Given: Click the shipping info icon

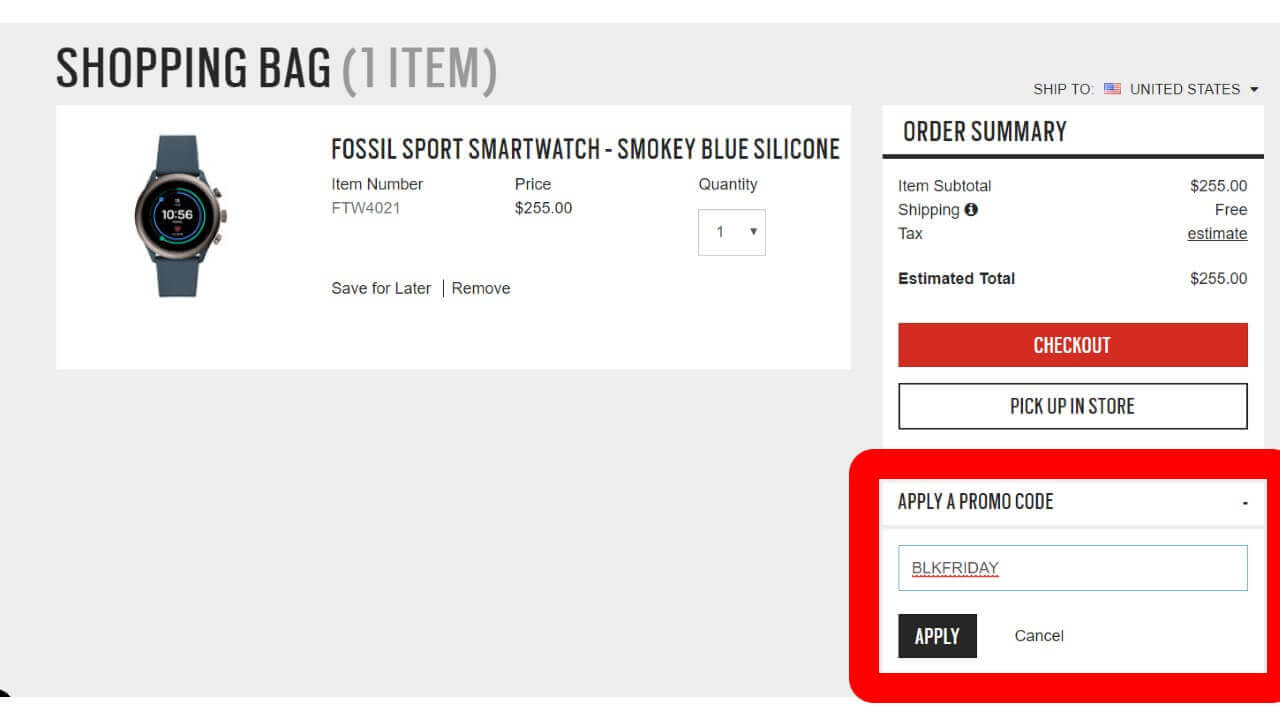Looking at the screenshot, I should (971, 210).
